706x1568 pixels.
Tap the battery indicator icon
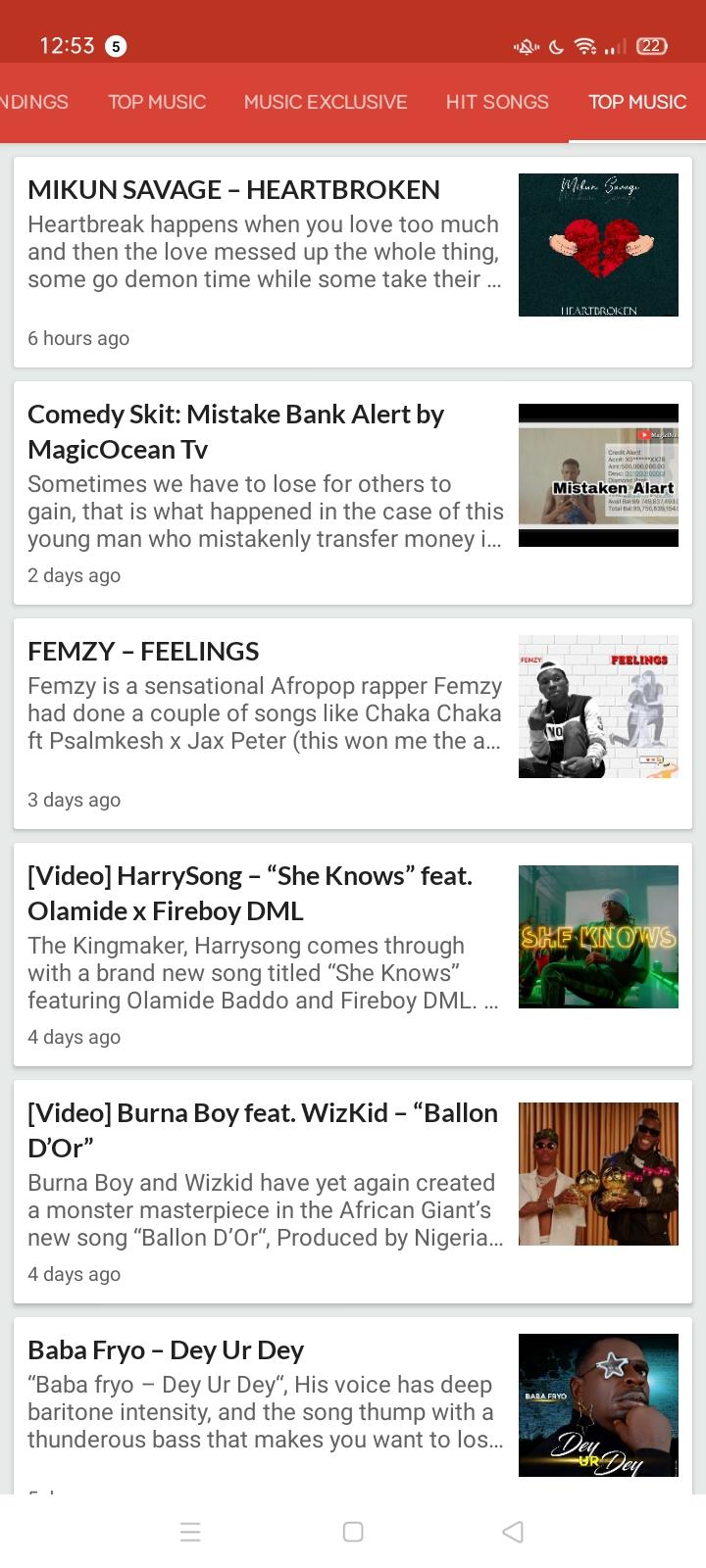(x=652, y=46)
